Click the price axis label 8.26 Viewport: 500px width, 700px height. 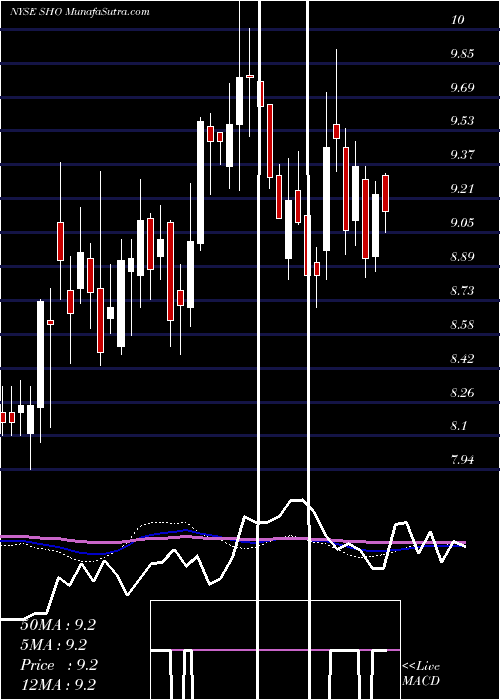(x=462, y=393)
